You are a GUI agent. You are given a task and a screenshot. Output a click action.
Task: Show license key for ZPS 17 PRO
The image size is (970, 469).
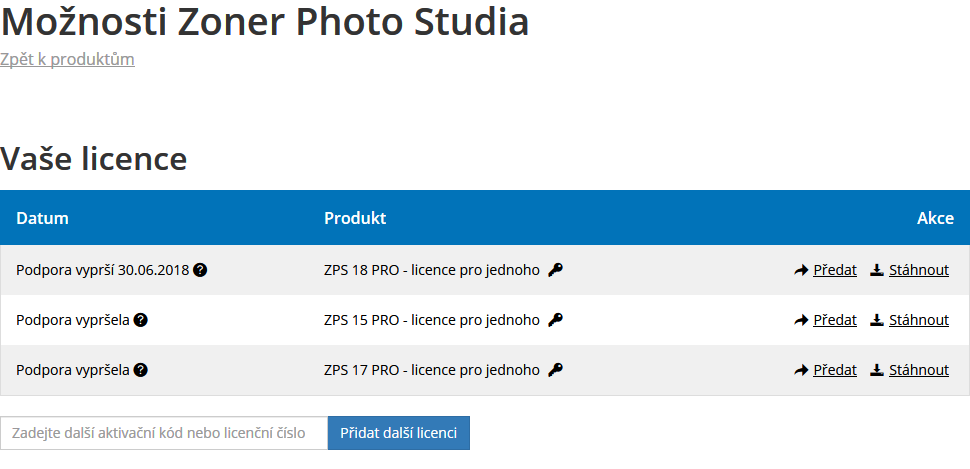click(556, 370)
